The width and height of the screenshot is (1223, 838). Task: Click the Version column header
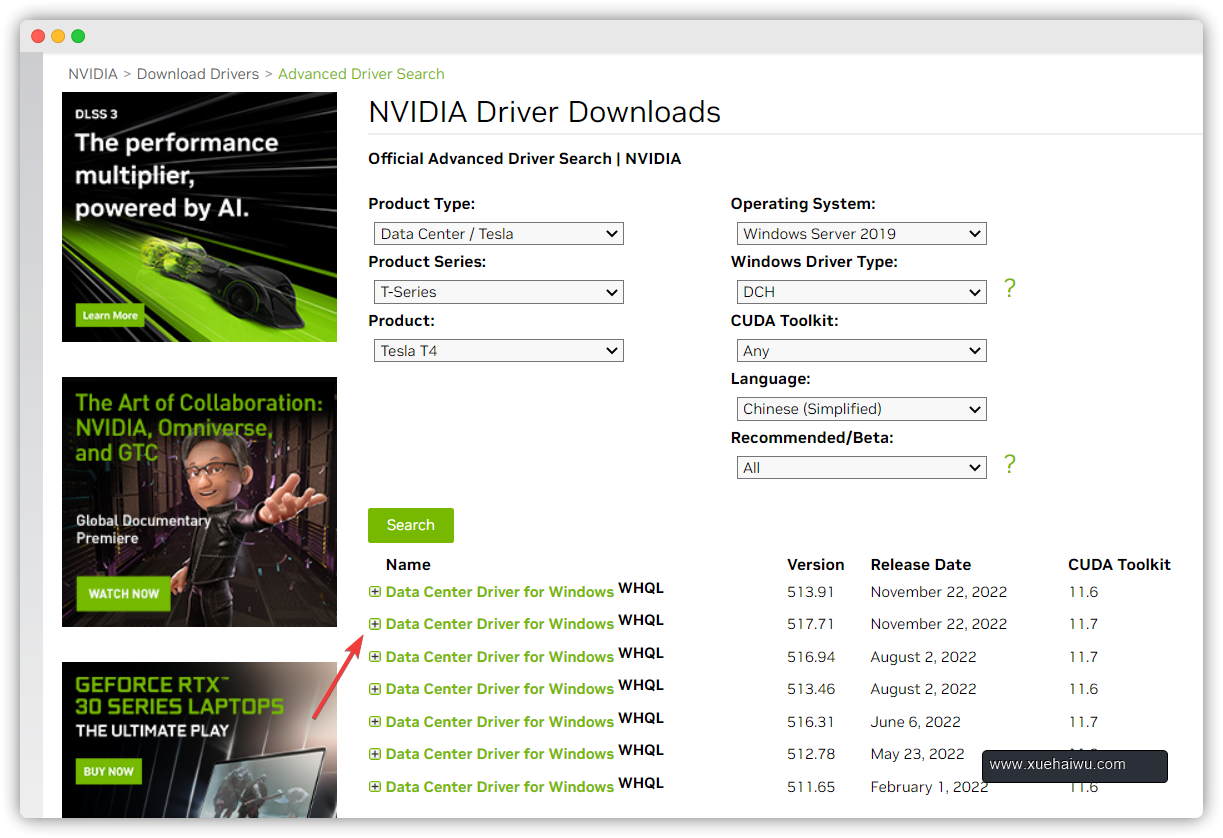[x=816, y=565]
